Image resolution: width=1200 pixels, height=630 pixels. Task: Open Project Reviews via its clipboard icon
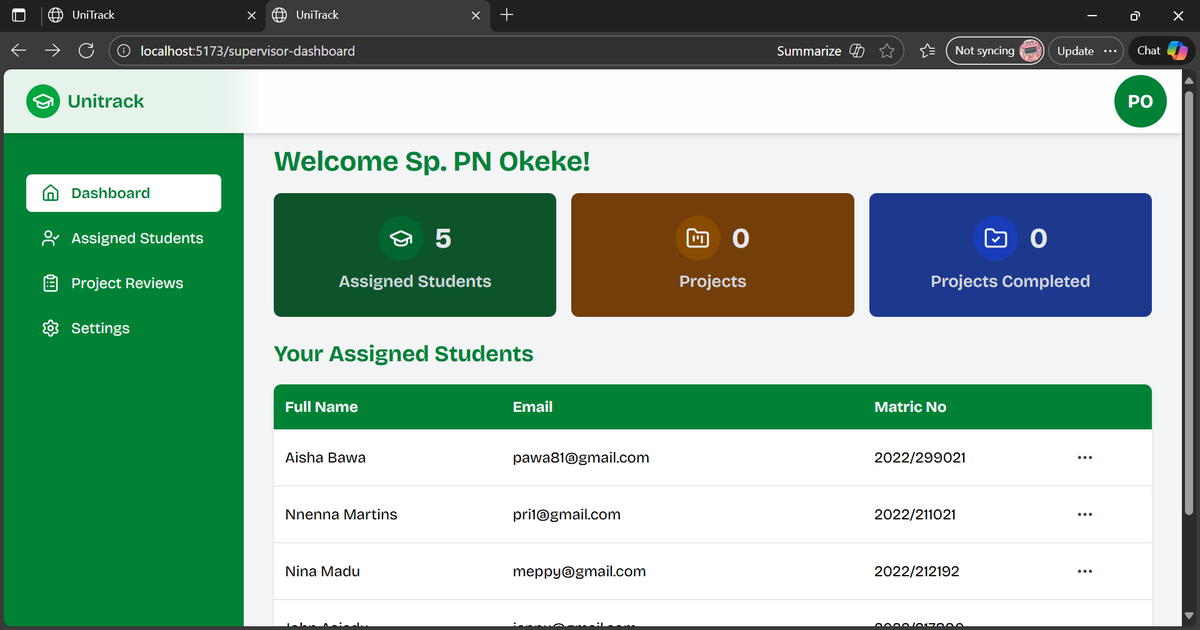coord(50,283)
